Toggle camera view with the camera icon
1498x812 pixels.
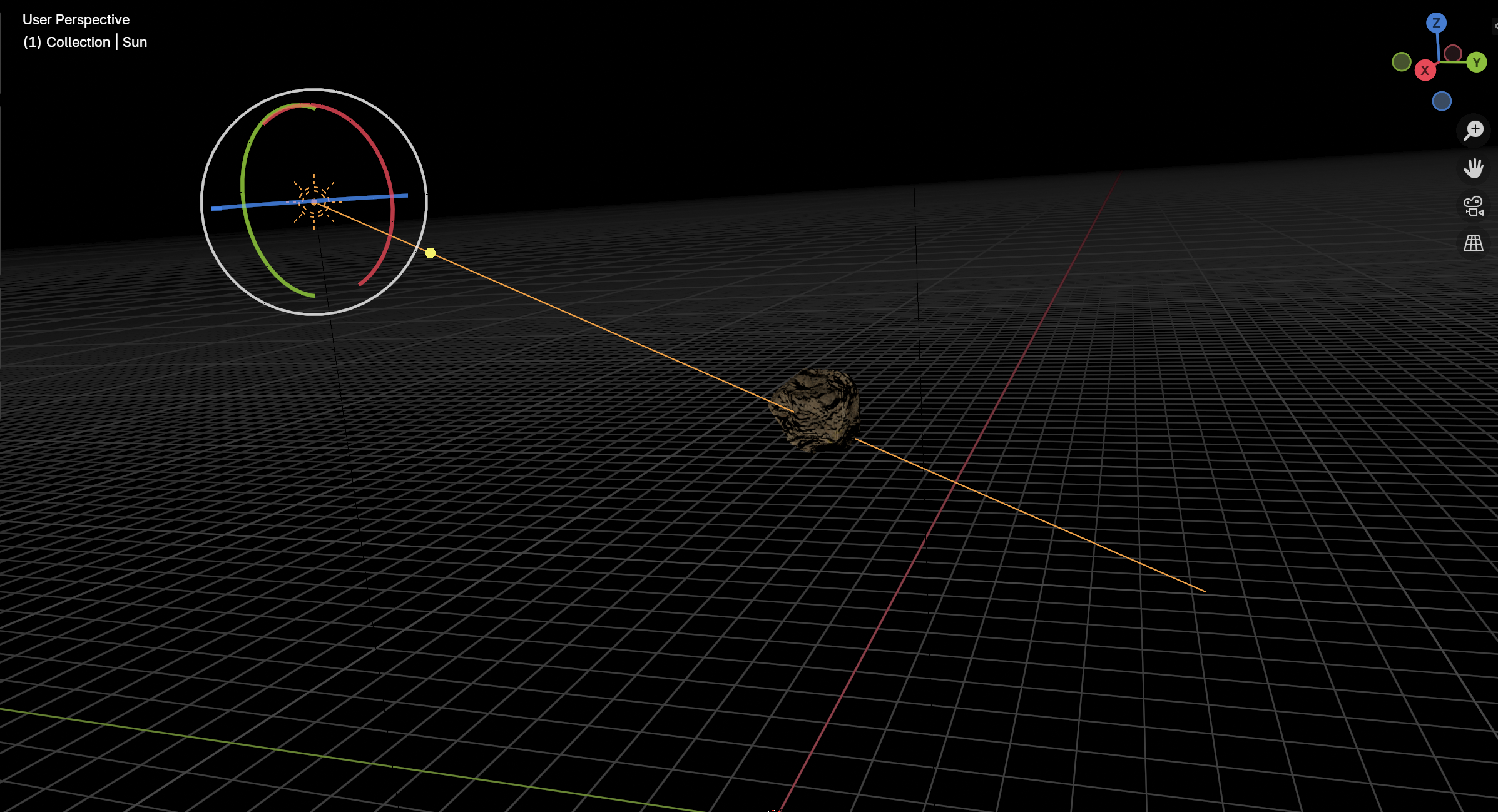click(1474, 206)
